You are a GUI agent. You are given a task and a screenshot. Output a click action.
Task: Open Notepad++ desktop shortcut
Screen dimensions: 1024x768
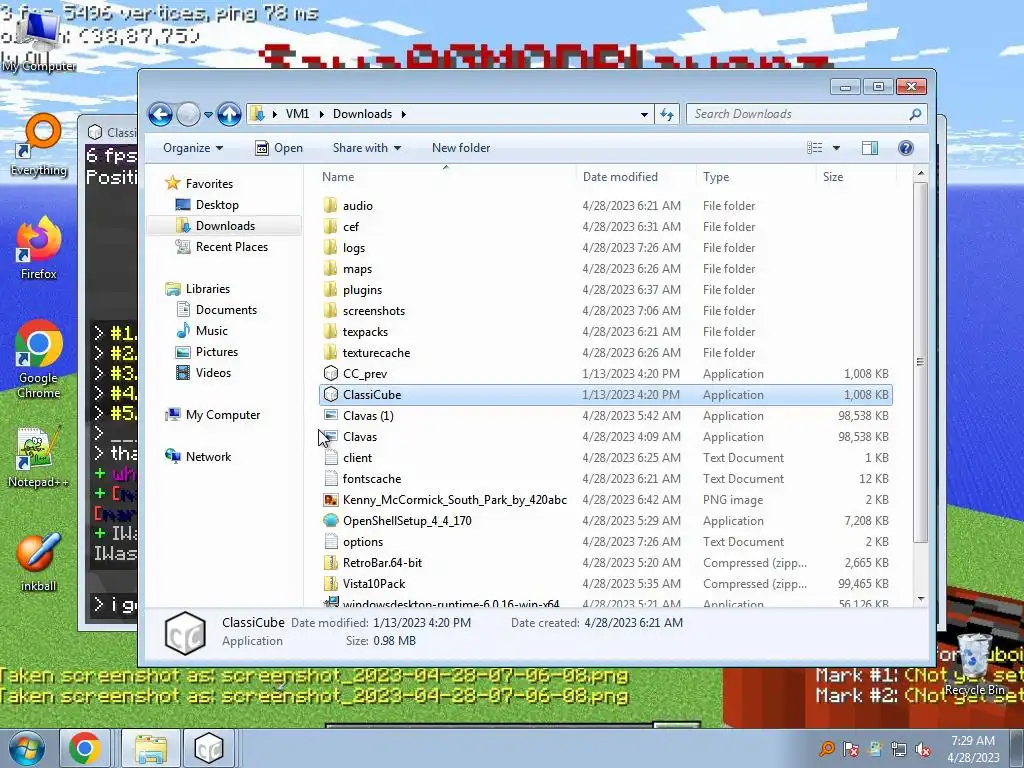38,457
